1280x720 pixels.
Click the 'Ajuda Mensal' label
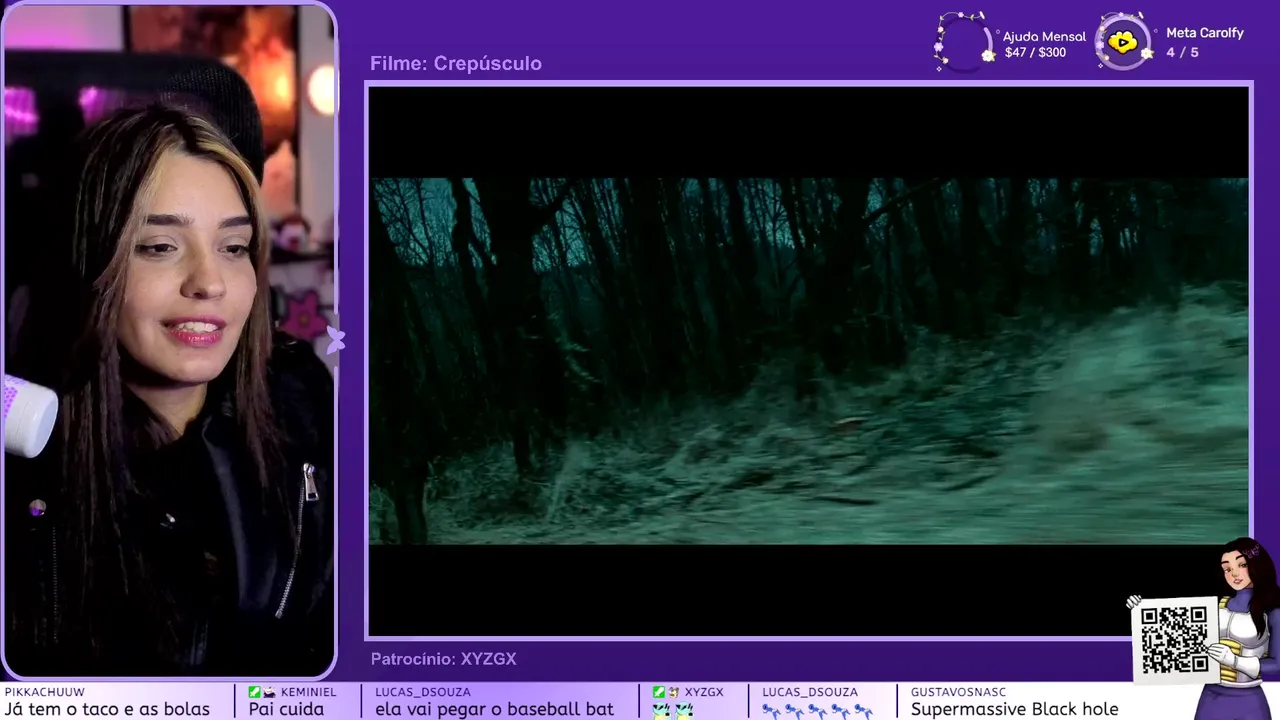pos(1044,36)
